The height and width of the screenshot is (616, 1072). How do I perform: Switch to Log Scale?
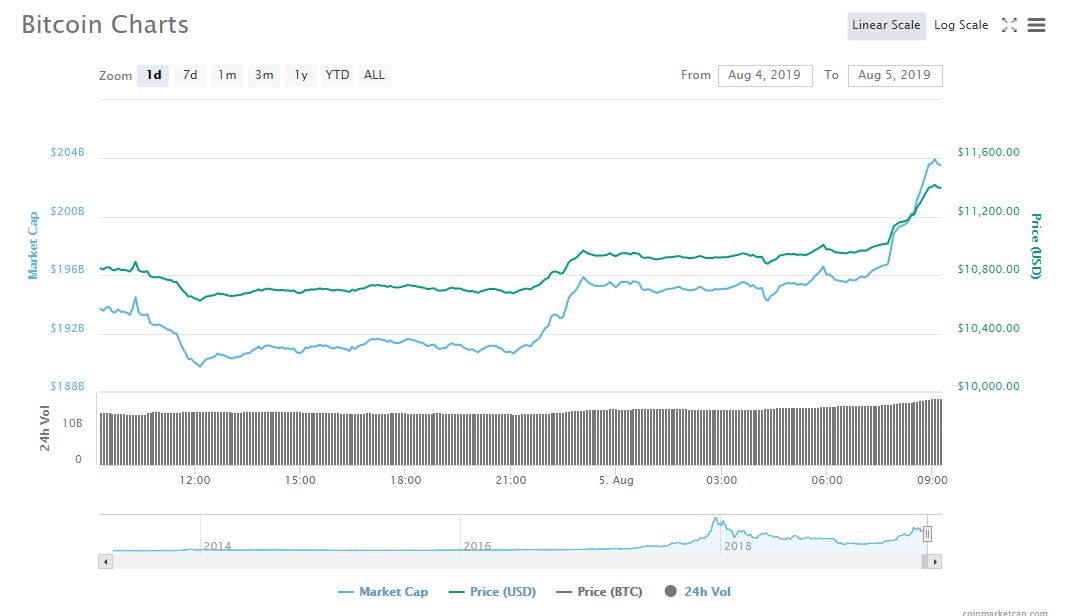point(960,25)
